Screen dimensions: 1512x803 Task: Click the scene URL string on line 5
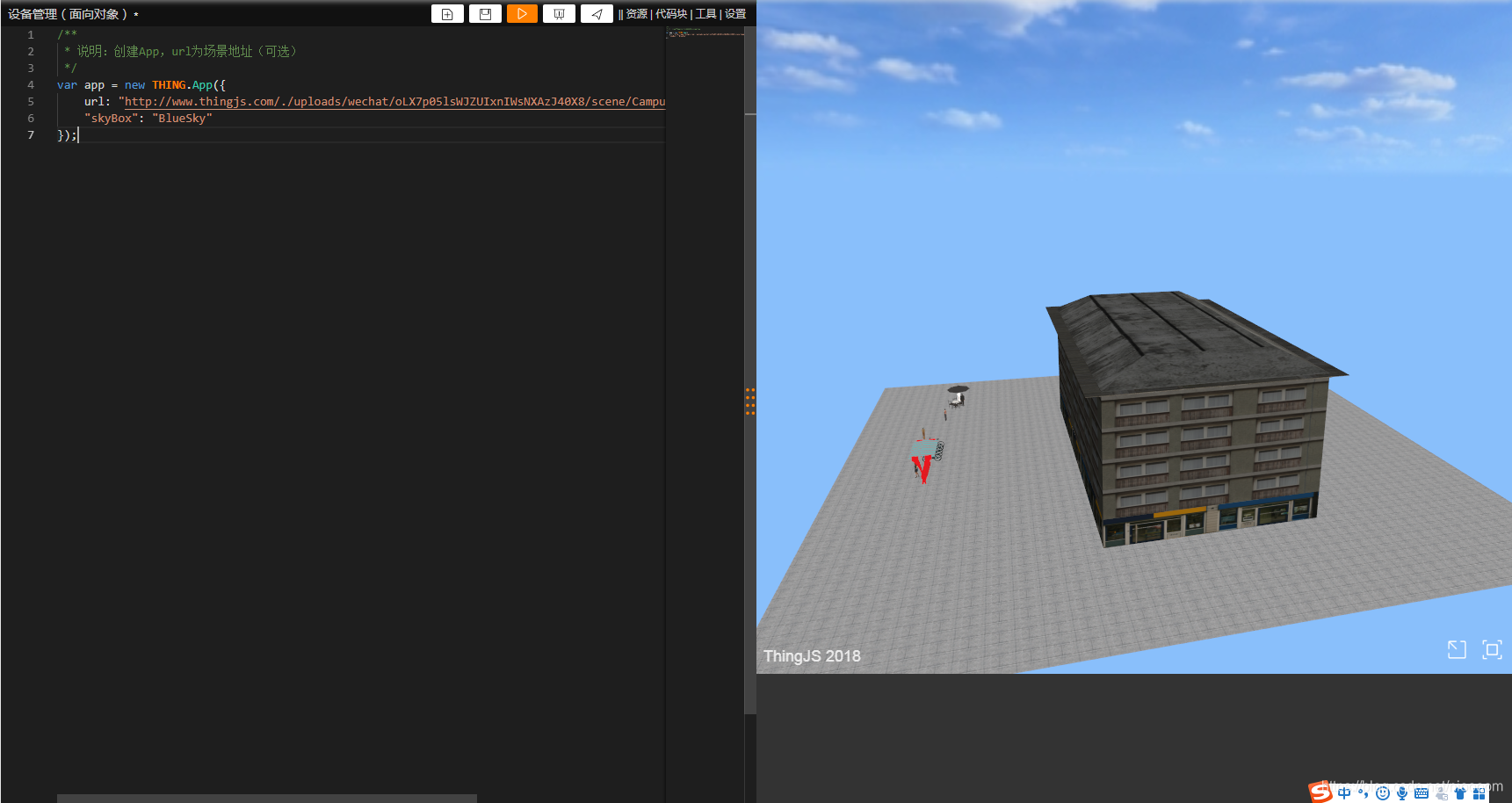pos(392,102)
